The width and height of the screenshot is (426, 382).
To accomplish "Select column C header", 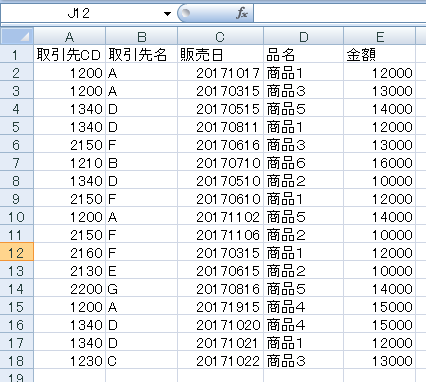I will pos(220,37).
